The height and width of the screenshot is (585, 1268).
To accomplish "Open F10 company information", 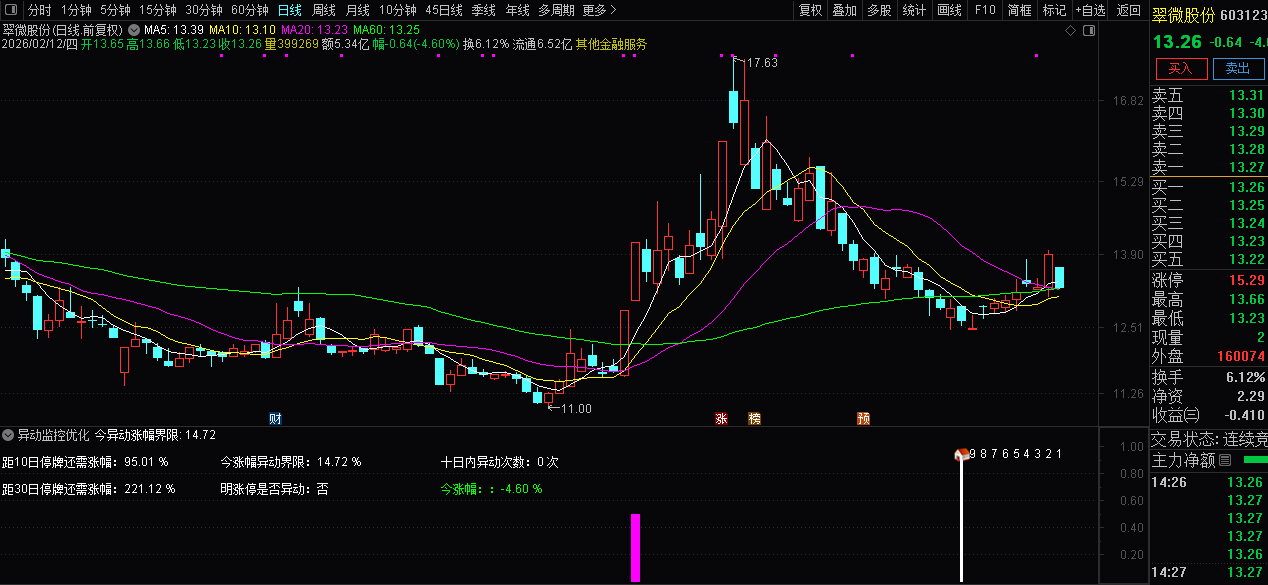I will click(985, 10).
